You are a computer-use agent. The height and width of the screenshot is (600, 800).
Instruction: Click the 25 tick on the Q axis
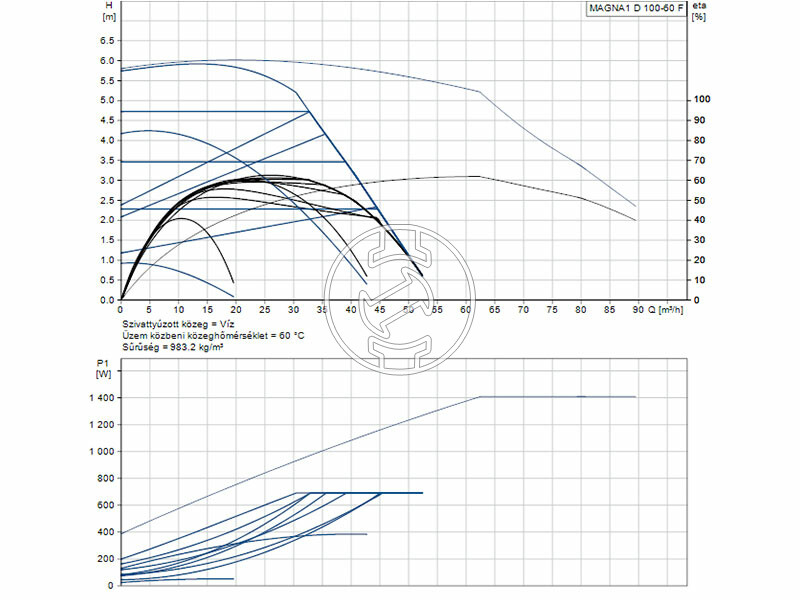264,310
